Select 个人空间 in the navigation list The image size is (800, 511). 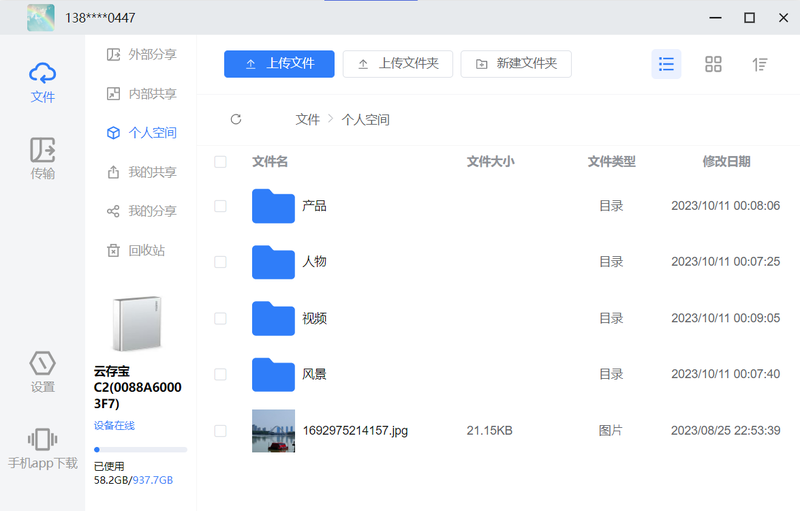(141, 133)
